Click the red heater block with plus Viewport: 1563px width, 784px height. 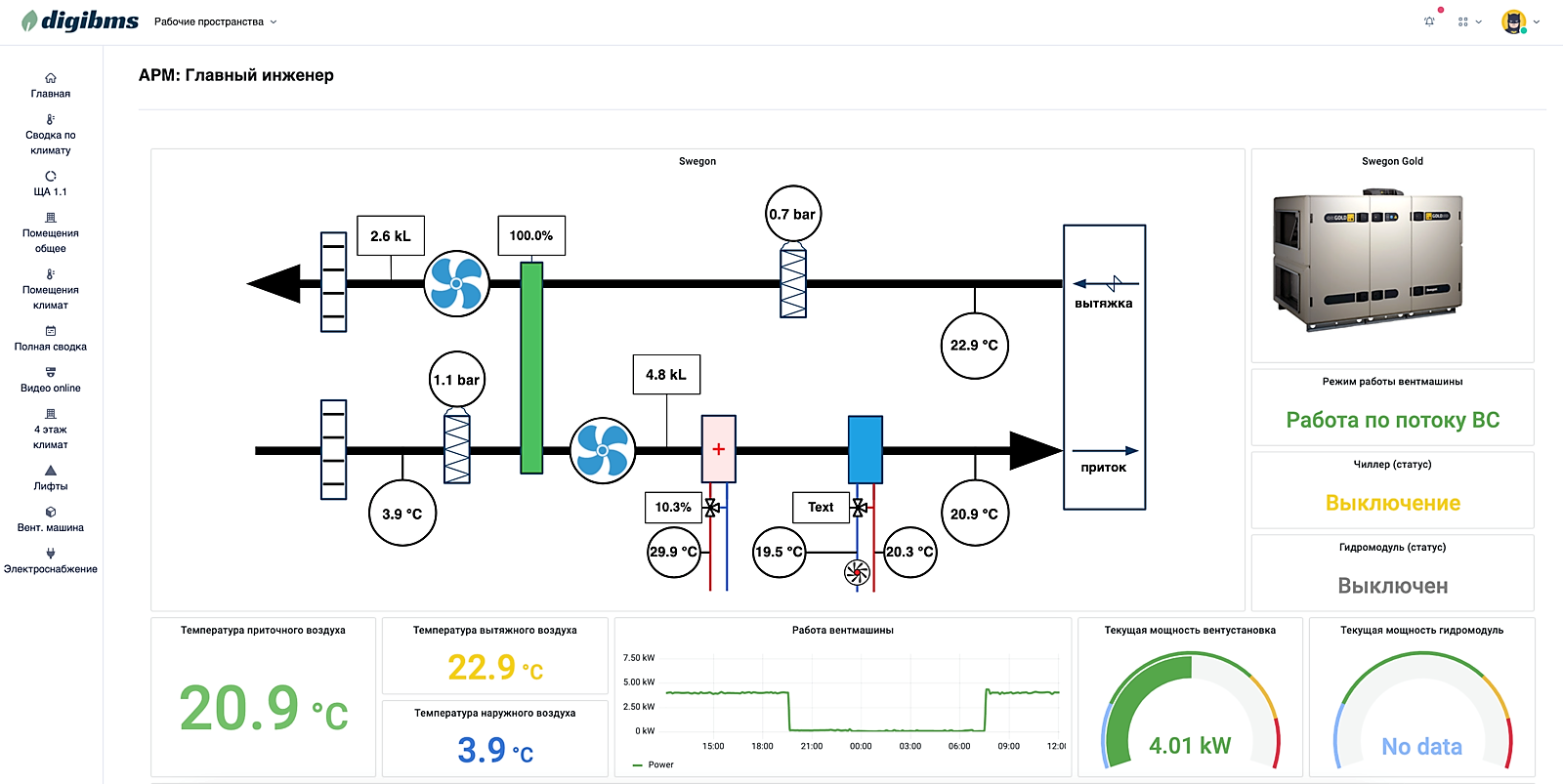(x=719, y=449)
